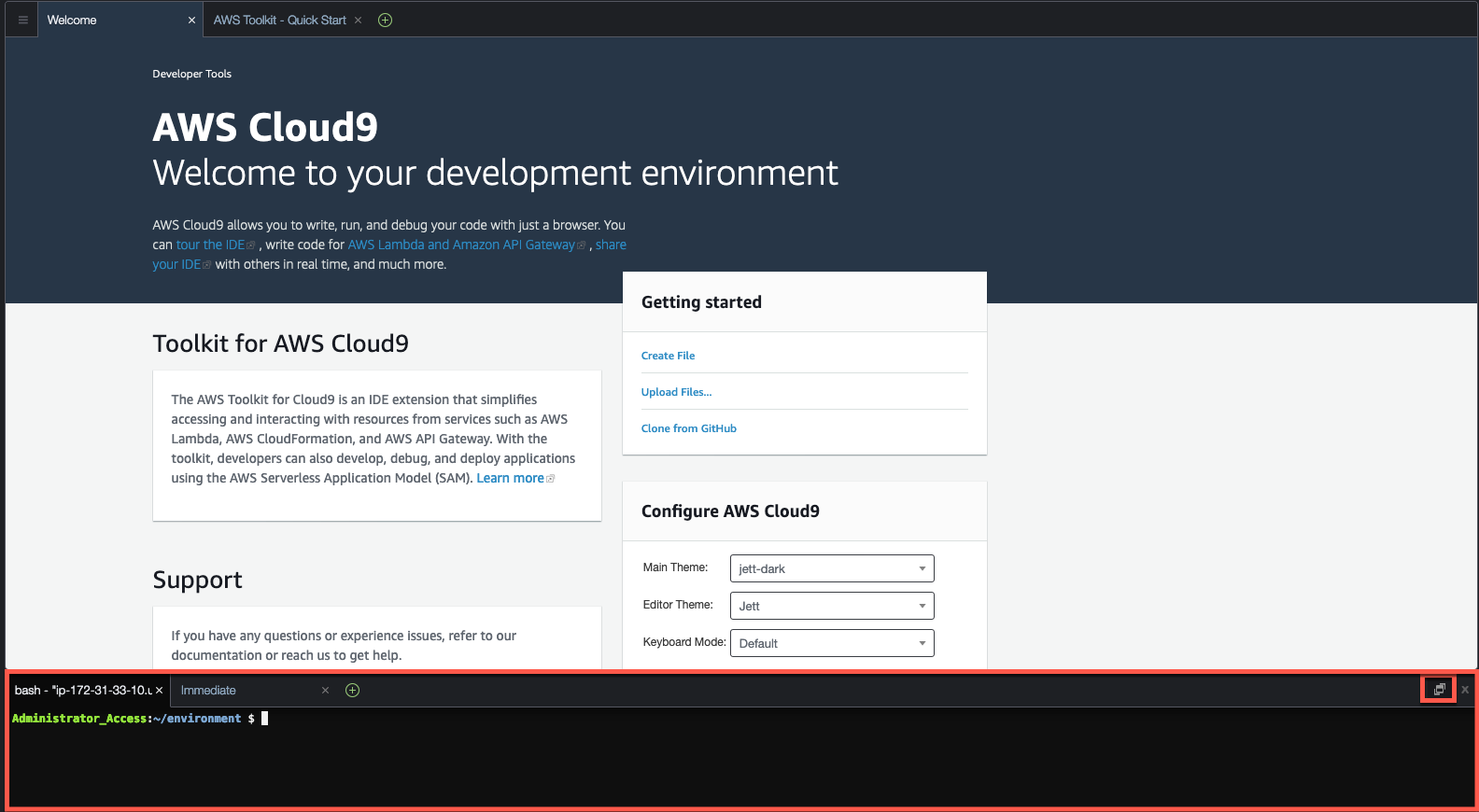The width and height of the screenshot is (1479, 812).
Task: Click the 'Getting started' heading
Action: point(701,302)
